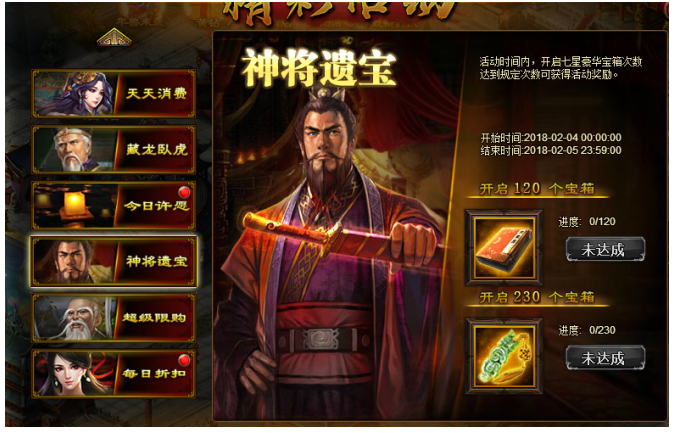Click the white-bearded elder portrait on 藏龙卧虎

(x=74, y=150)
